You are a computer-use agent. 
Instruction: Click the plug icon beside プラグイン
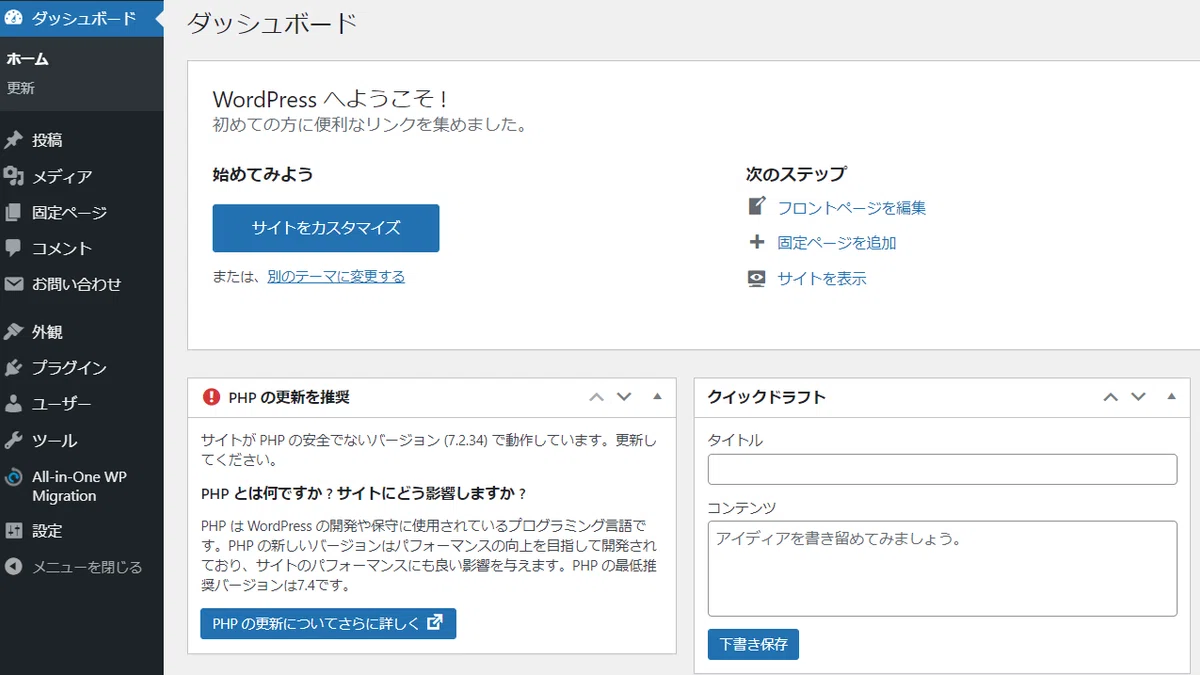point(14,368)
